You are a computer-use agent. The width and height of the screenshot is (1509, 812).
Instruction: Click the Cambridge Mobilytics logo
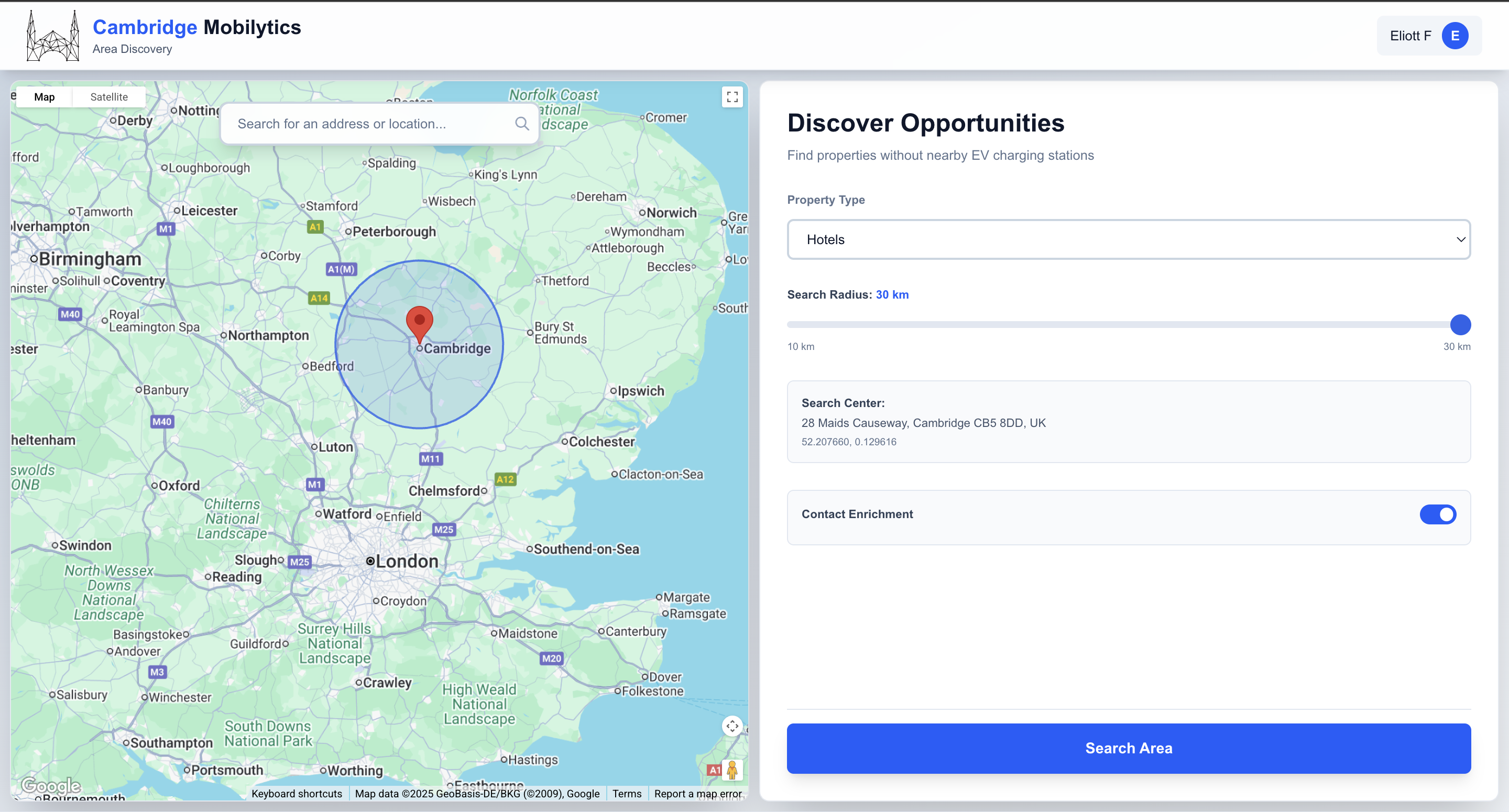coord(52,35)
